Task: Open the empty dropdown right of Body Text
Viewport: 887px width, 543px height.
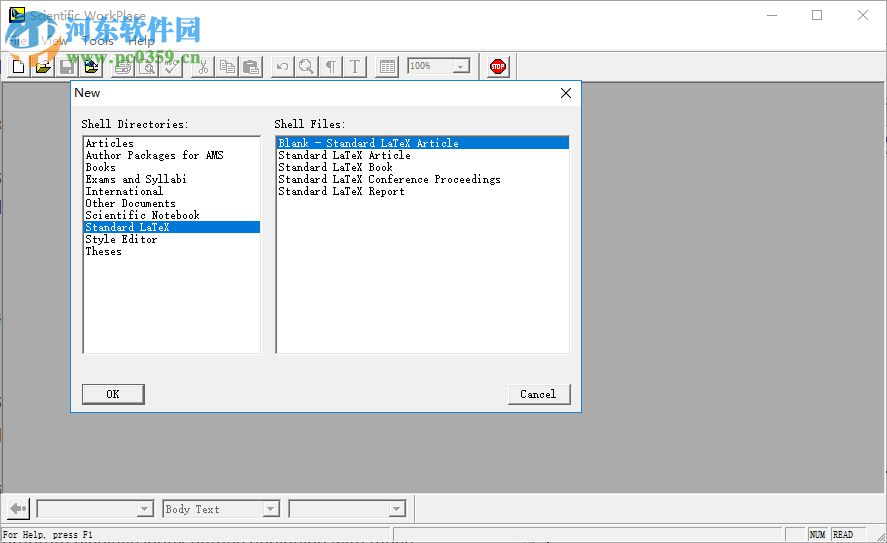Action: (397, 509)
